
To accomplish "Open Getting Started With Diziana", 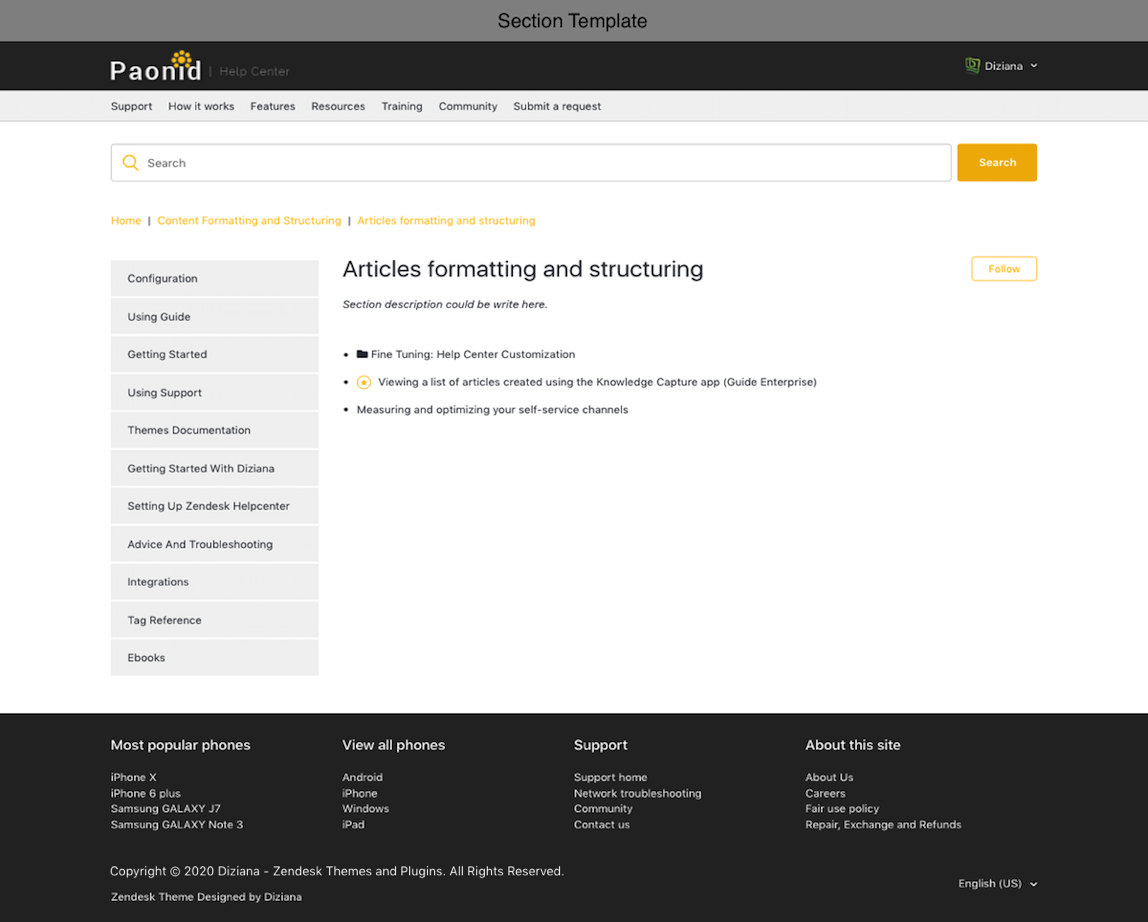I will (x=215, y=468).
